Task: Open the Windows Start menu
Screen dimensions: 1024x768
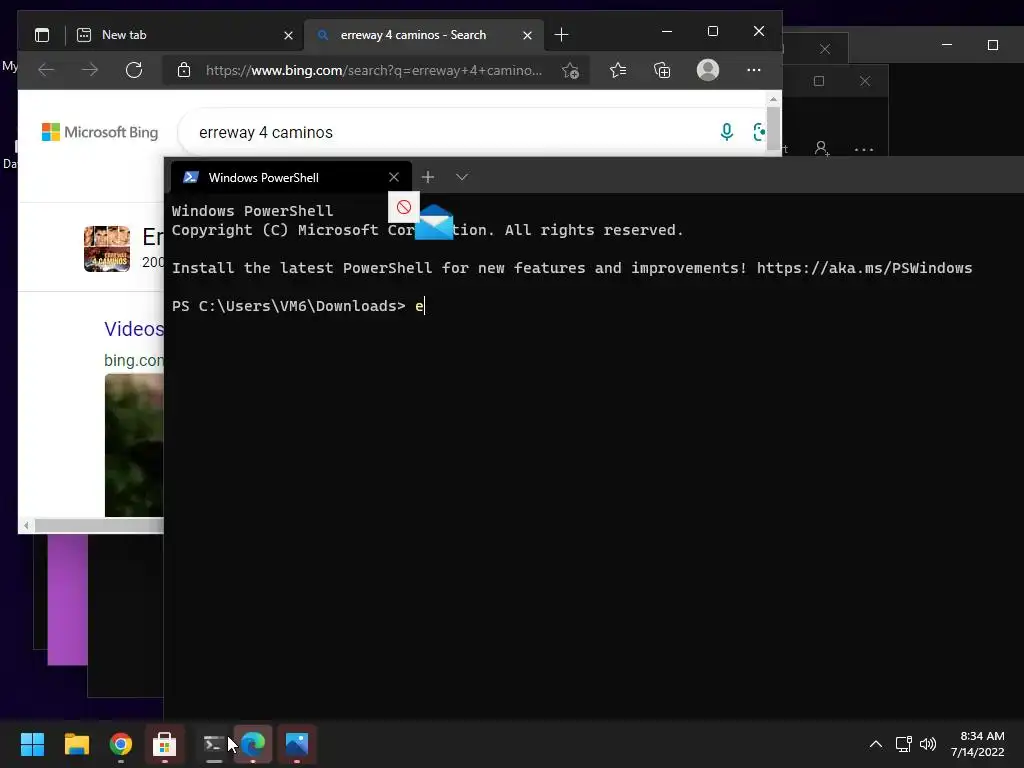Action: [32, 744]
